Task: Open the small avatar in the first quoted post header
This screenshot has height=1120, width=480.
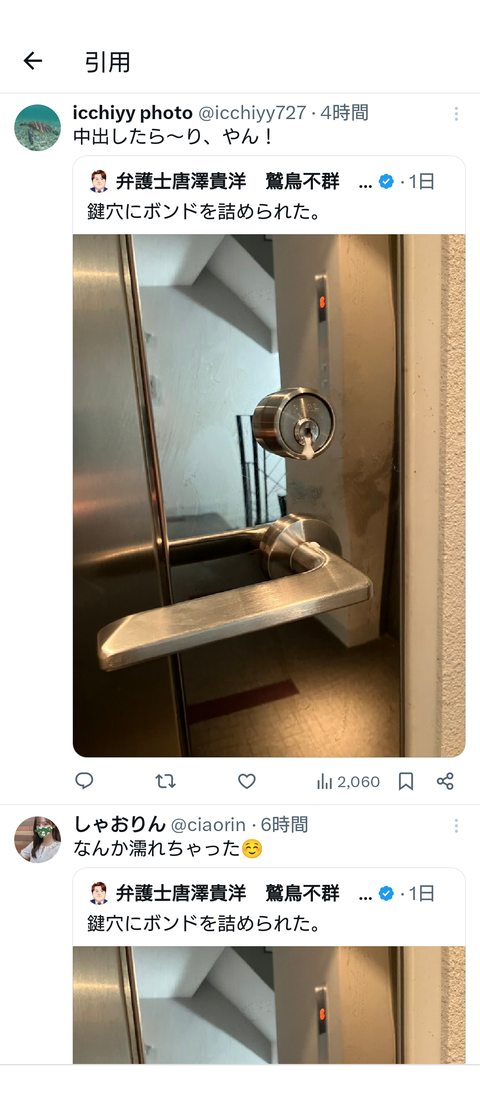Action: point(99,181)
